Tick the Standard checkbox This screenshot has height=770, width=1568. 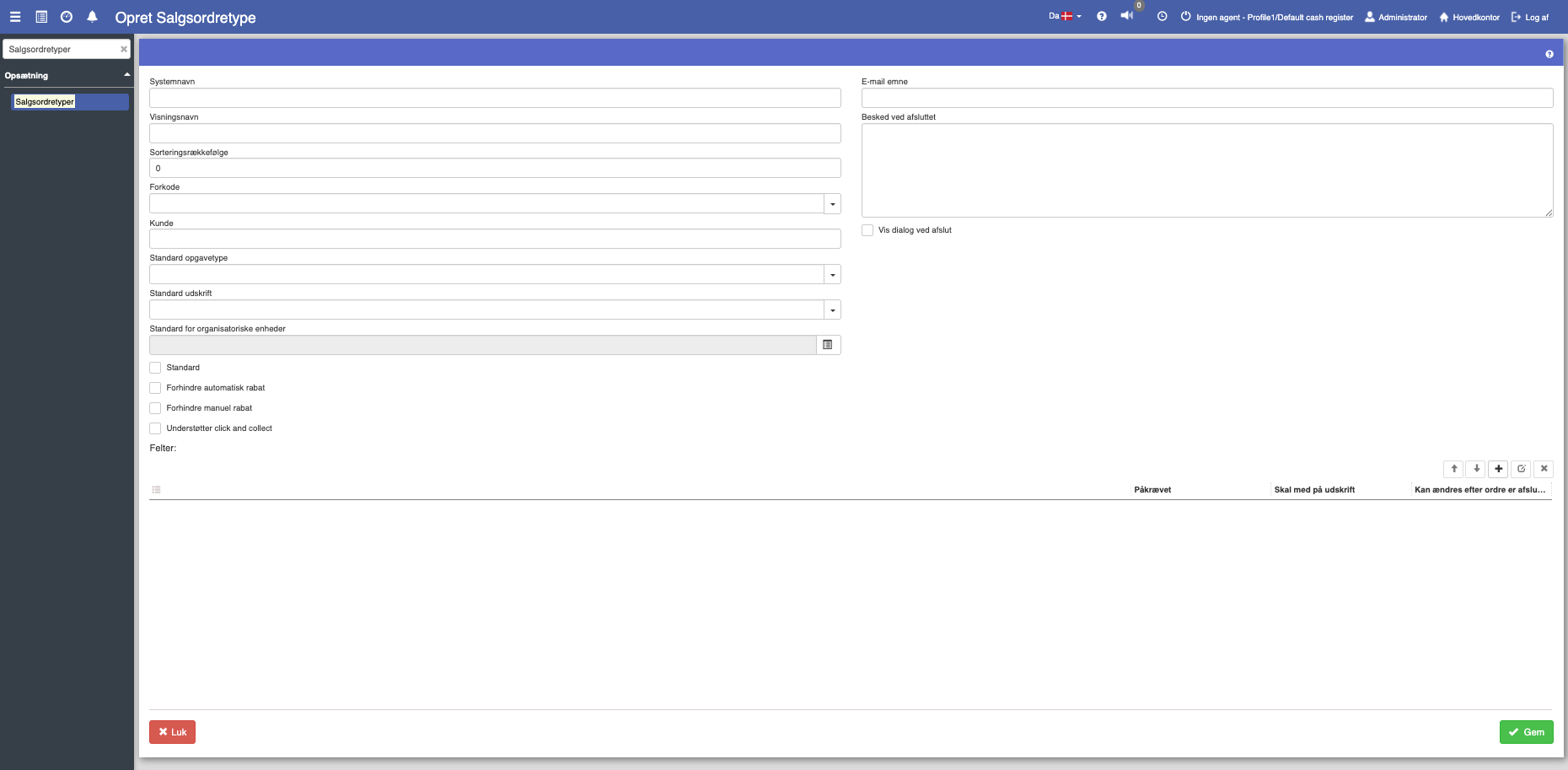click(155, 368)
